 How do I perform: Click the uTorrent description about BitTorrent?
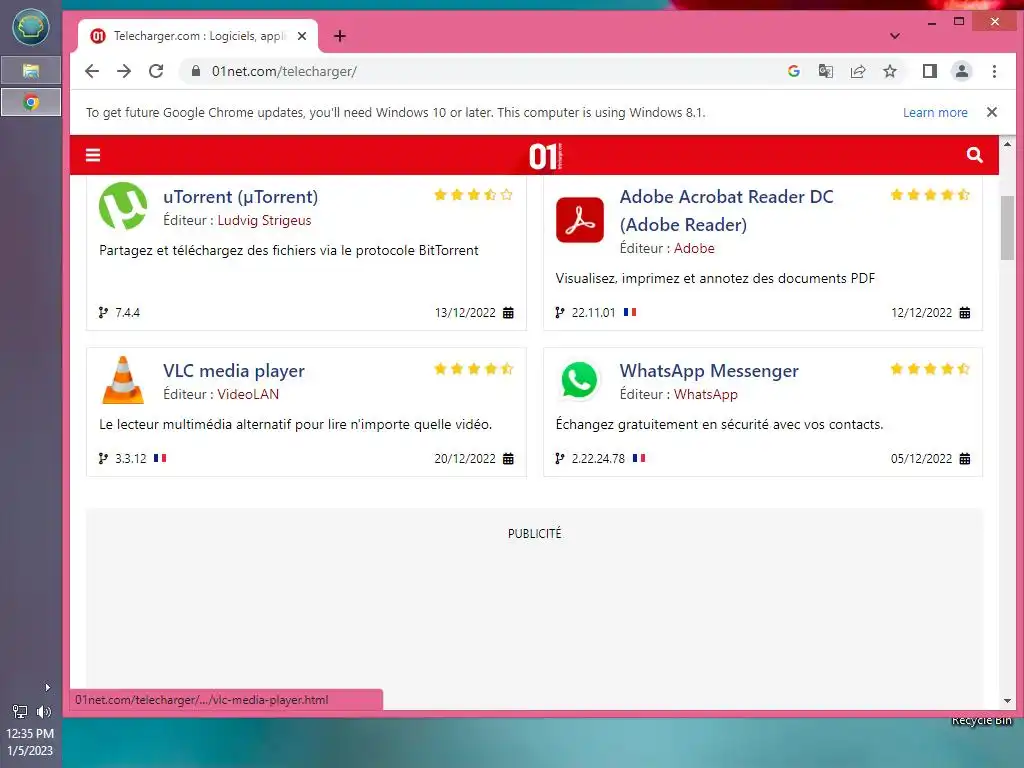point(289,250)
